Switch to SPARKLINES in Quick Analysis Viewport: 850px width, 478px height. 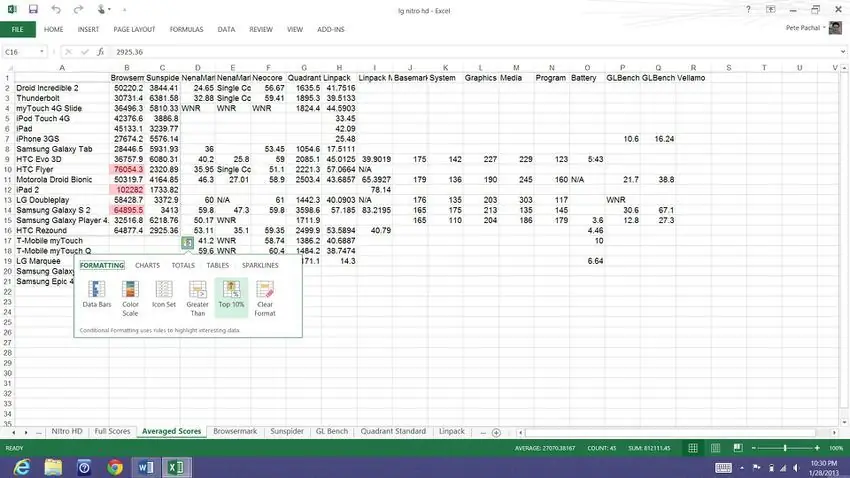260,265
